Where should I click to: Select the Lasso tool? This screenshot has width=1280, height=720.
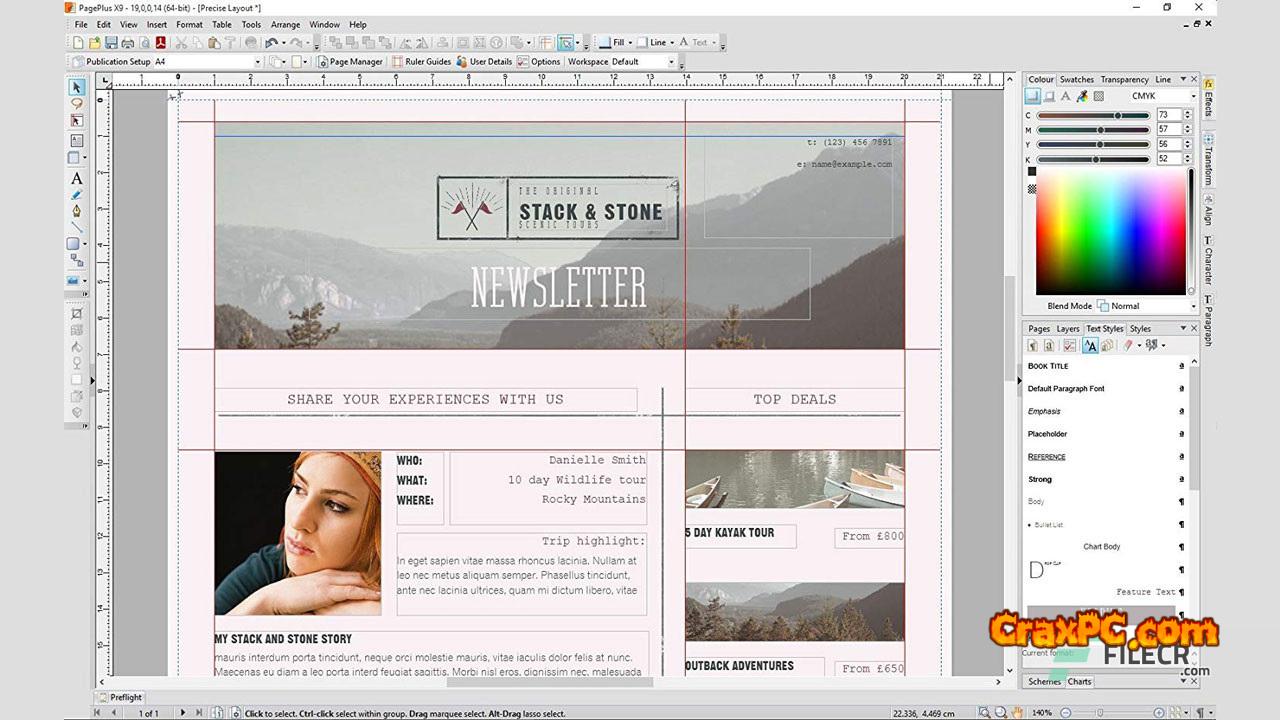(77, 104)
